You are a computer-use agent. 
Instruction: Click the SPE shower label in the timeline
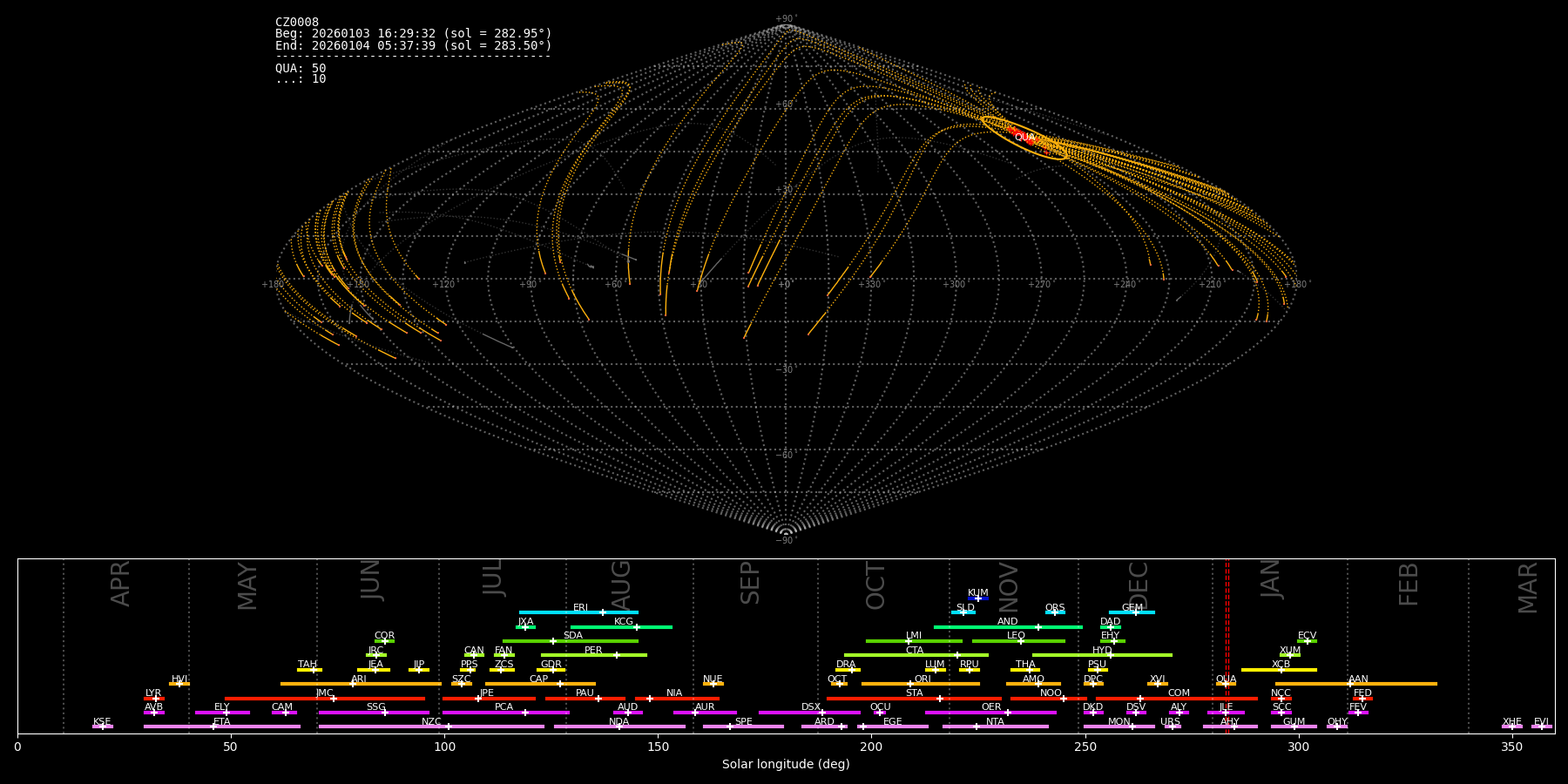(x=743, y=722)
